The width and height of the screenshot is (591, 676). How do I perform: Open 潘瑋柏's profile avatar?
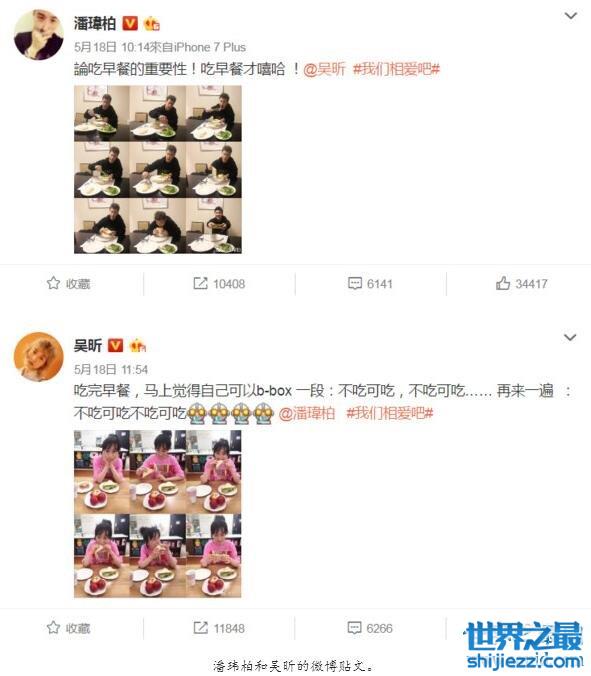39,34
